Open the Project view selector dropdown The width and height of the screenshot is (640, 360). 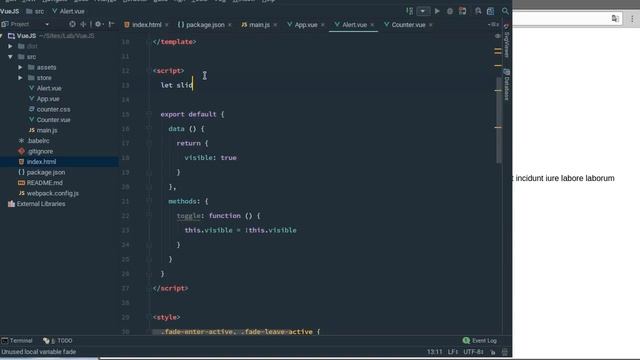47,24
